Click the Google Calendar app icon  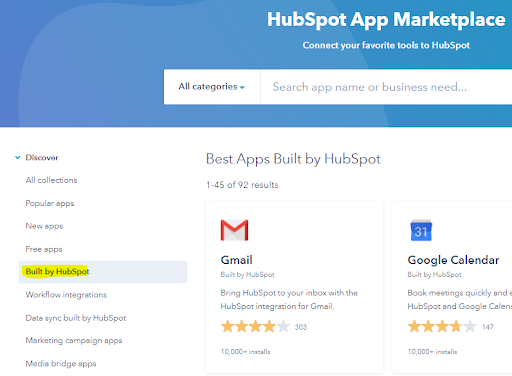(421, 230)
